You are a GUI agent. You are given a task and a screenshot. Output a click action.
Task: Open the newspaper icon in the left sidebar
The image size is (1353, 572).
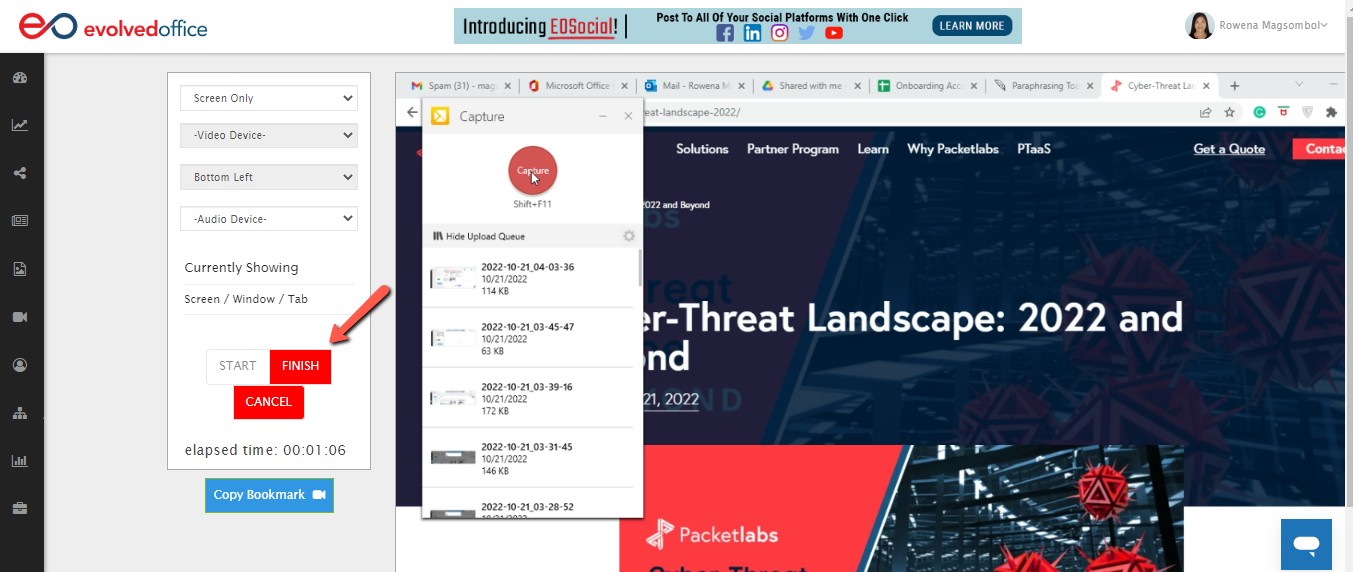click(19, 221)
